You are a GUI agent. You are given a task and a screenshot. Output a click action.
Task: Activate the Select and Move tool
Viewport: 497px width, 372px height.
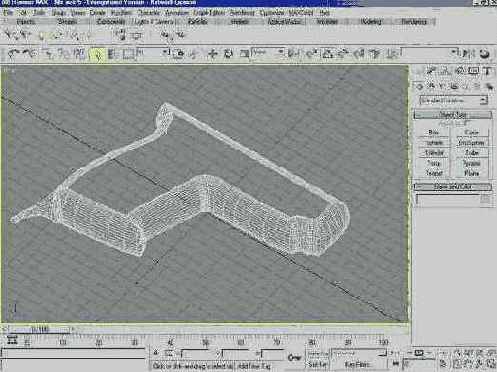coord(212,54)
